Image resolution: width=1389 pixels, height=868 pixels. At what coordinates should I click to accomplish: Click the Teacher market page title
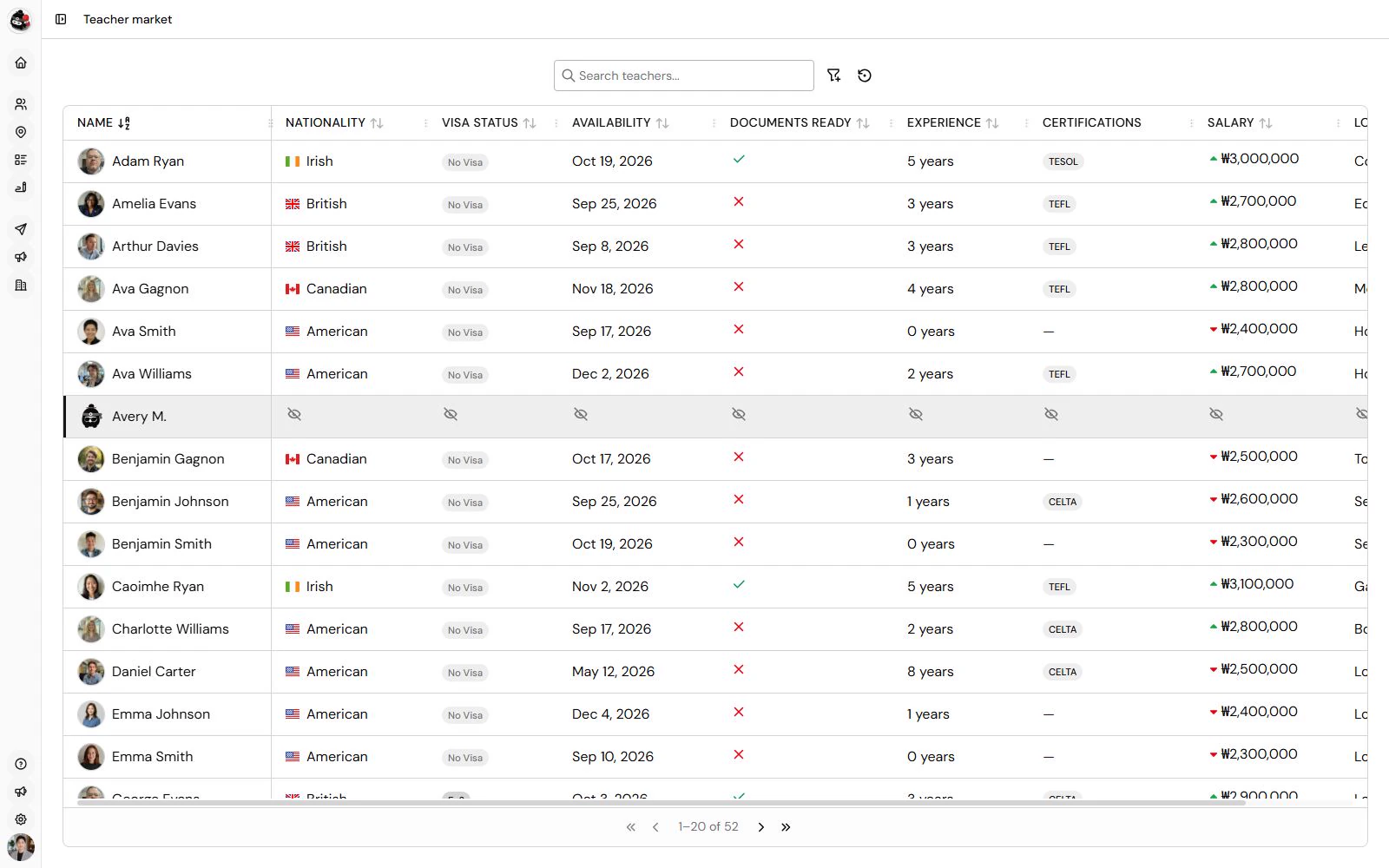[128, 19]
